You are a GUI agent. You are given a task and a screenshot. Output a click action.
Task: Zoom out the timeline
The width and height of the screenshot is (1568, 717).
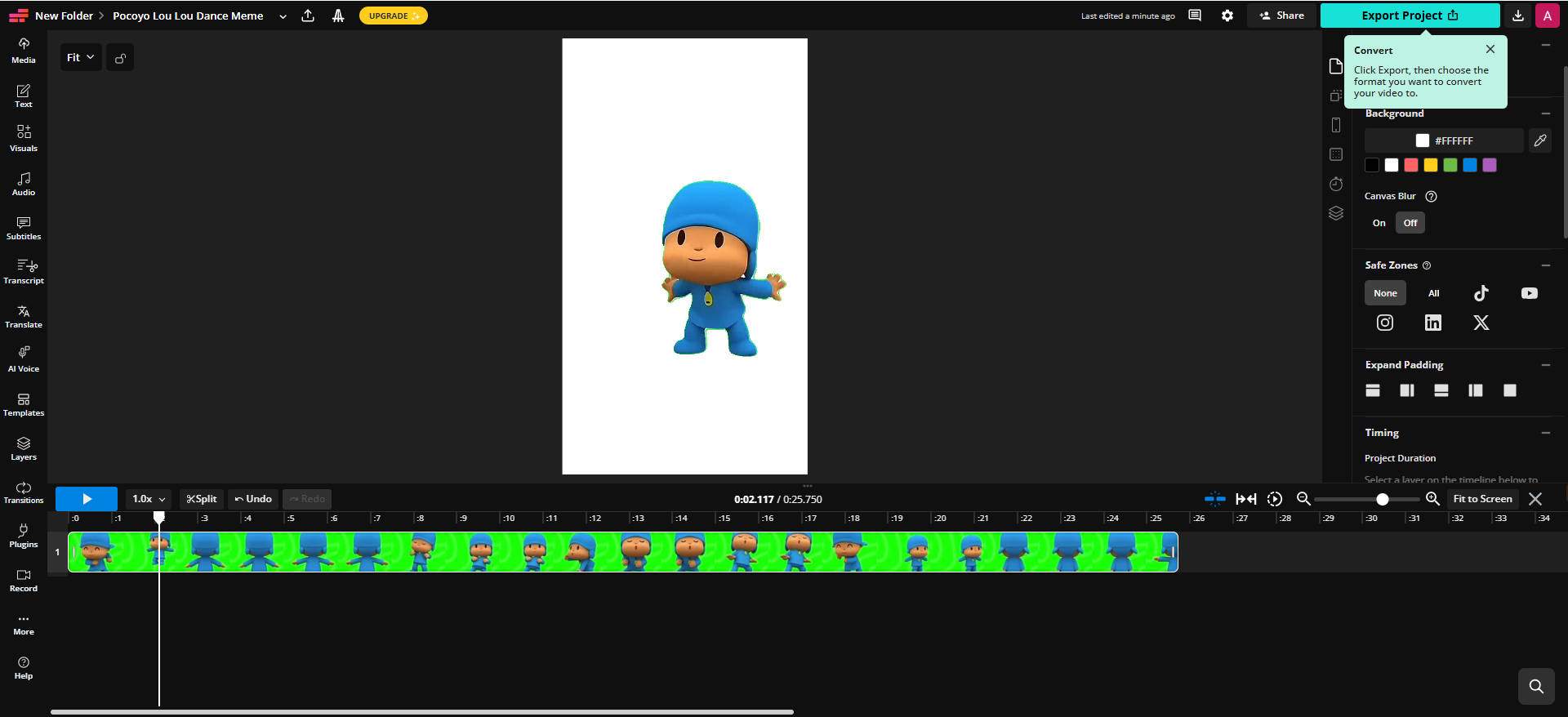pos(1303,499)
